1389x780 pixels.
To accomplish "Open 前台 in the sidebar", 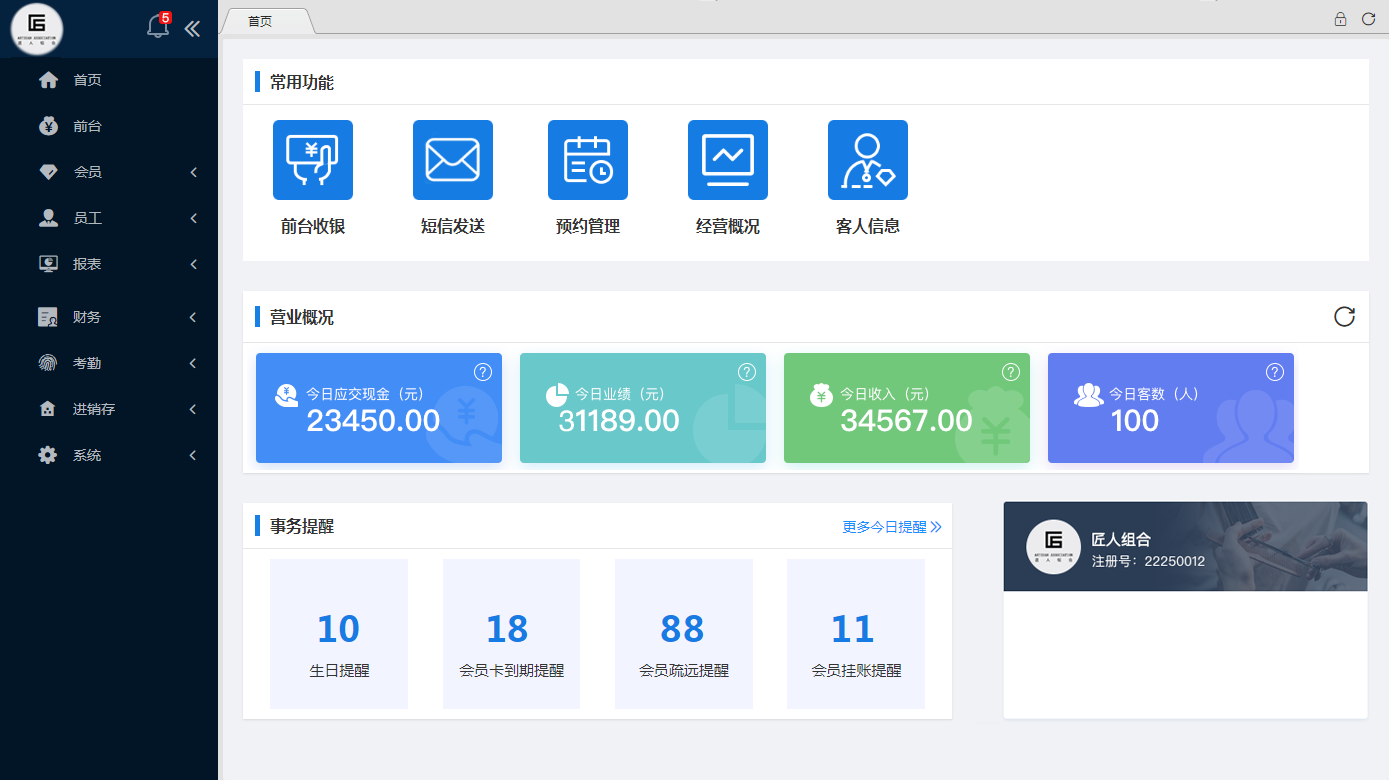I will [87, 126].
